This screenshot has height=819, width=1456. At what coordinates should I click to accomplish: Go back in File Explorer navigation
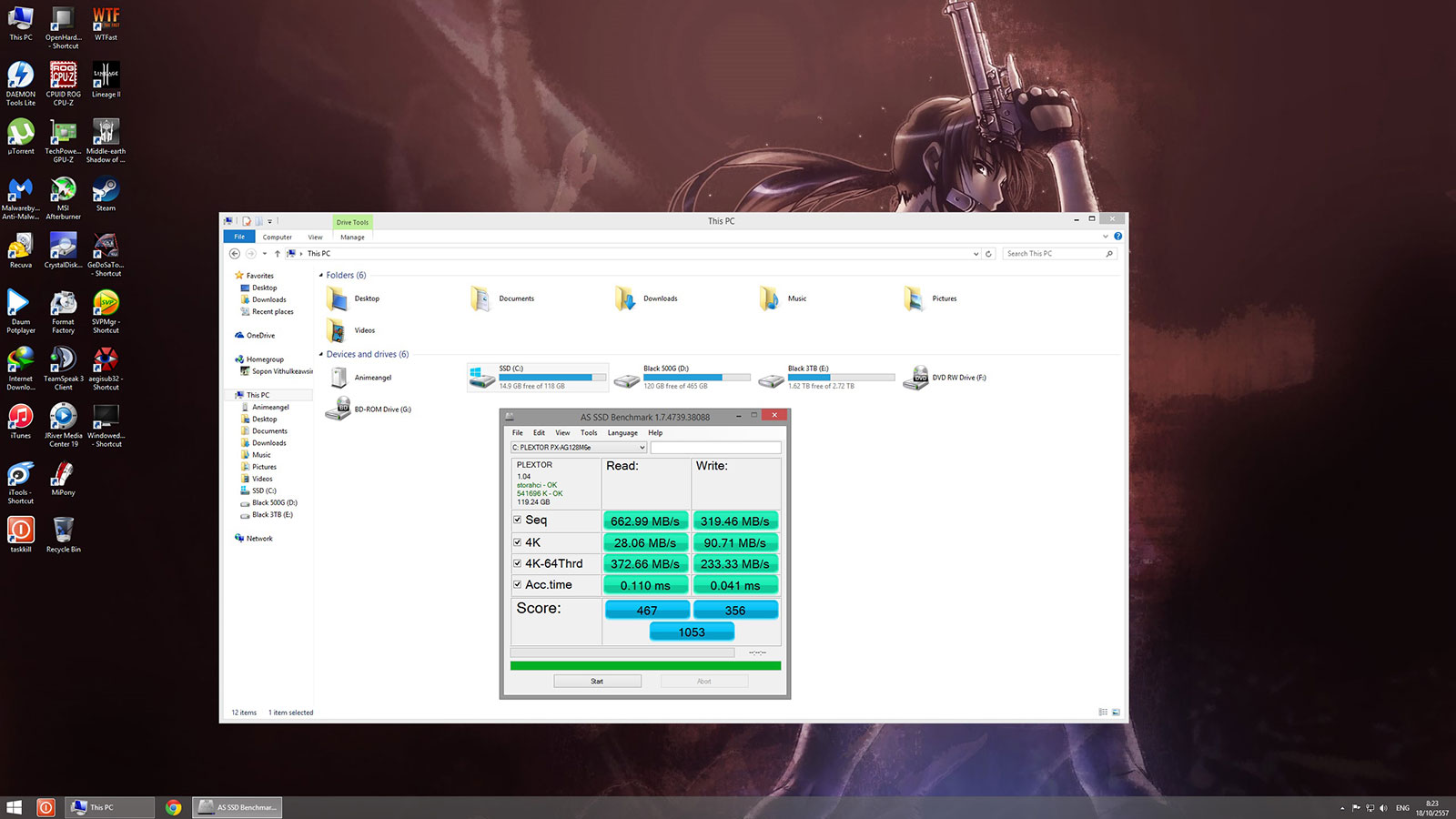(235, 254)
